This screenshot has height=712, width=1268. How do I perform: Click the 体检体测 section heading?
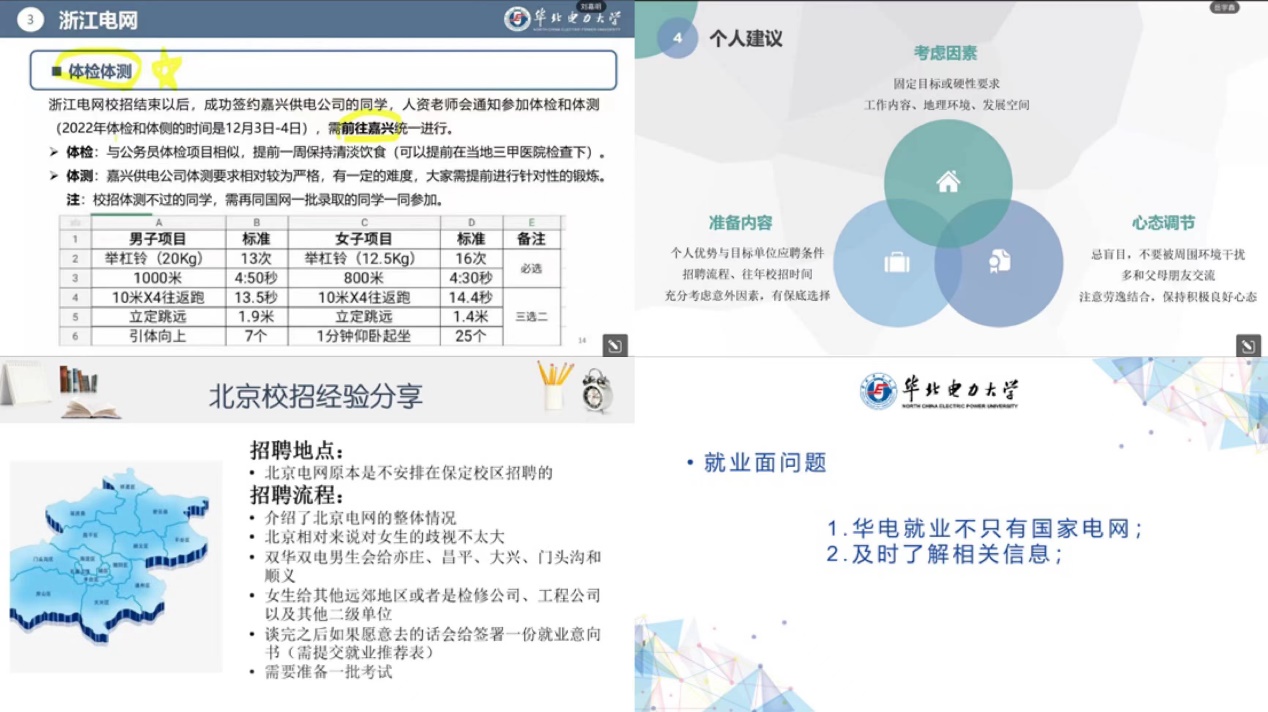(x=100, y=71)
